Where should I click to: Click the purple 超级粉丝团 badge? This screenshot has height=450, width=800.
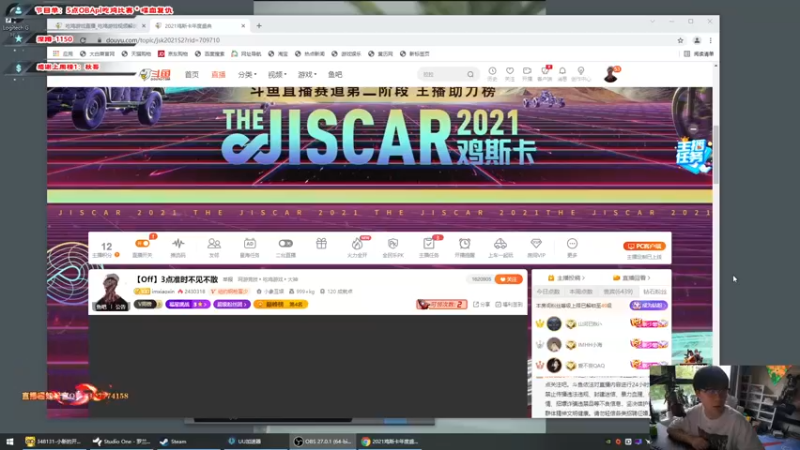tap(232, 305)
